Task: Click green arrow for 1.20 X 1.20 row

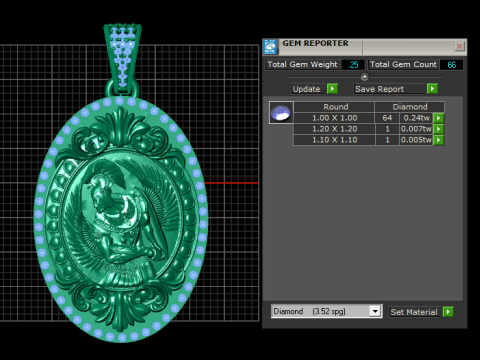Action: (x=439, y=129)
